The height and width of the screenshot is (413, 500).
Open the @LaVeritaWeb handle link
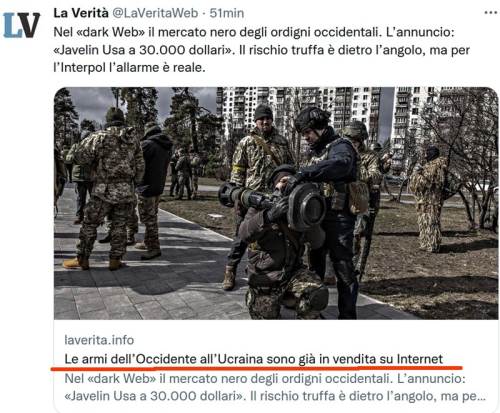pyautogui.click(x=155, y=13)
